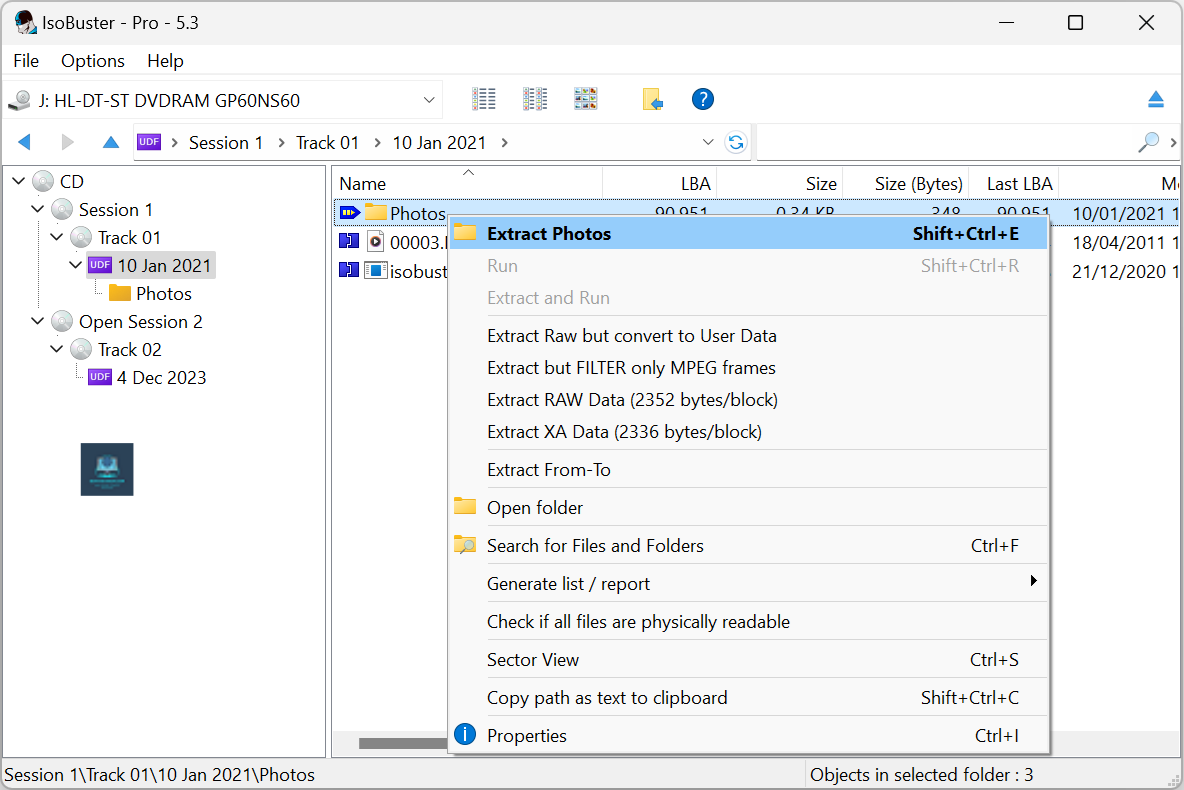
Task: Select the 4 Dec 2023 UDF node
Action: [160, 377]
